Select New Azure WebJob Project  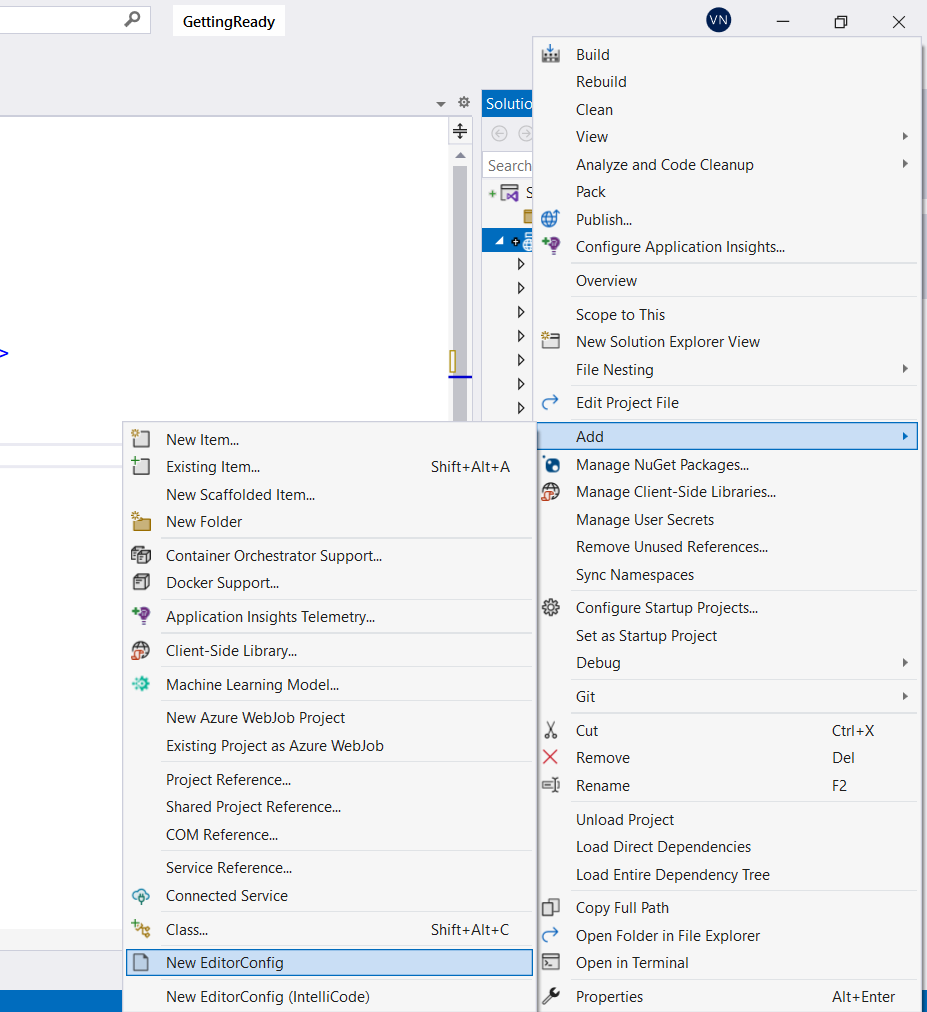coord(255,718)
